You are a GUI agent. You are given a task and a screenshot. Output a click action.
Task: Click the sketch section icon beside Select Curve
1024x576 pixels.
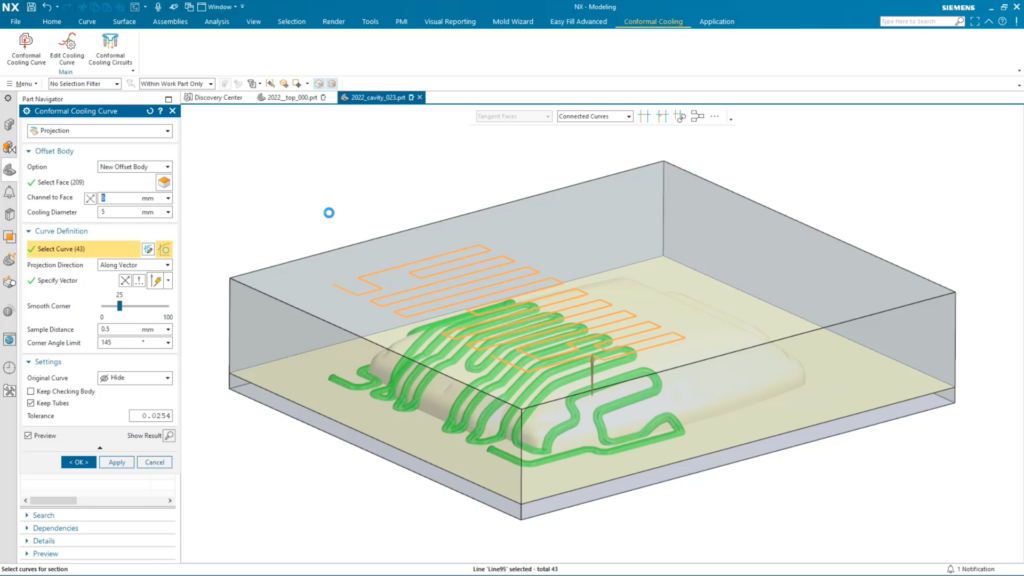148,249
